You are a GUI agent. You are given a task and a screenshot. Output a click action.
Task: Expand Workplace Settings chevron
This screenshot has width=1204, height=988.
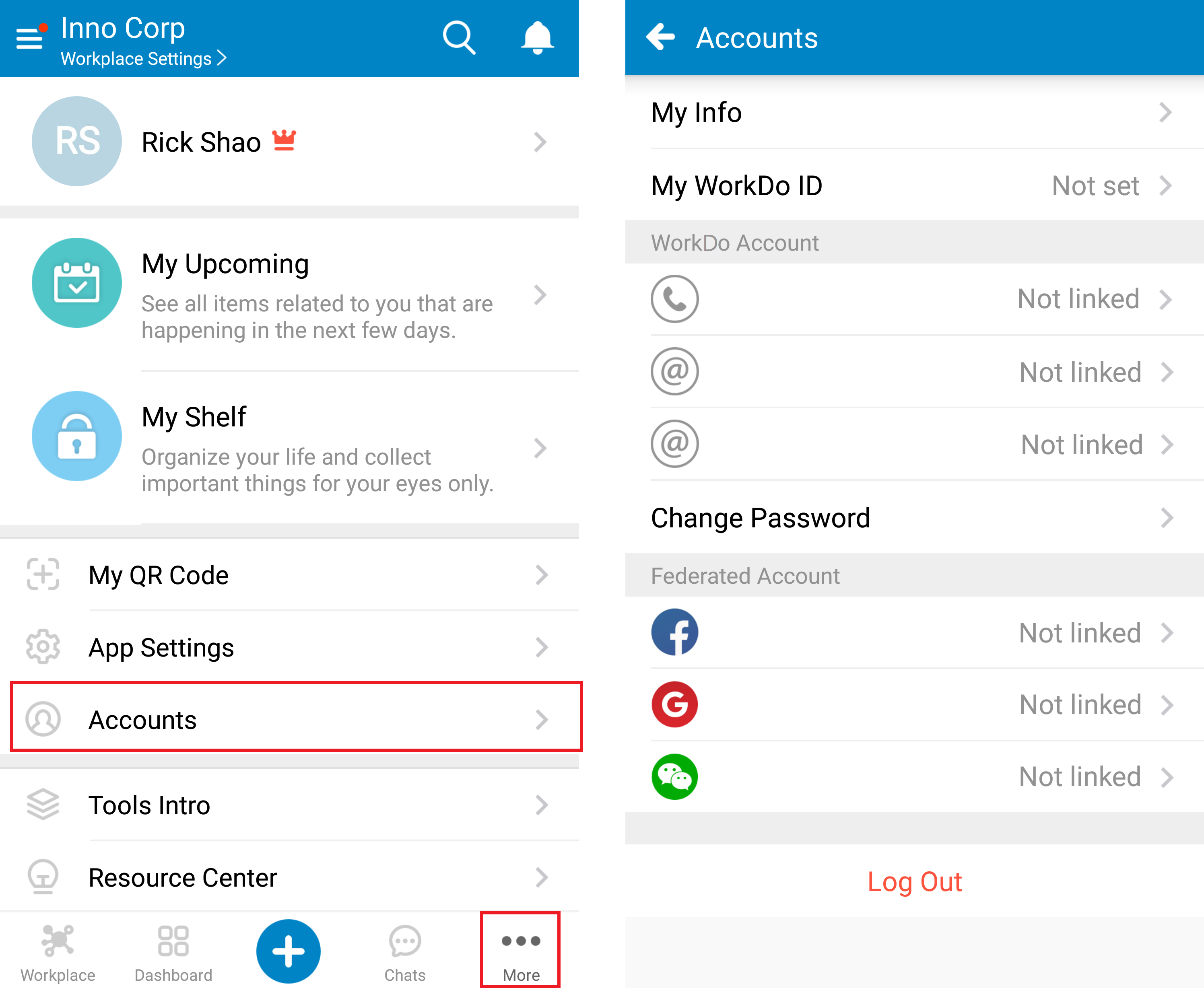(222, 58)
